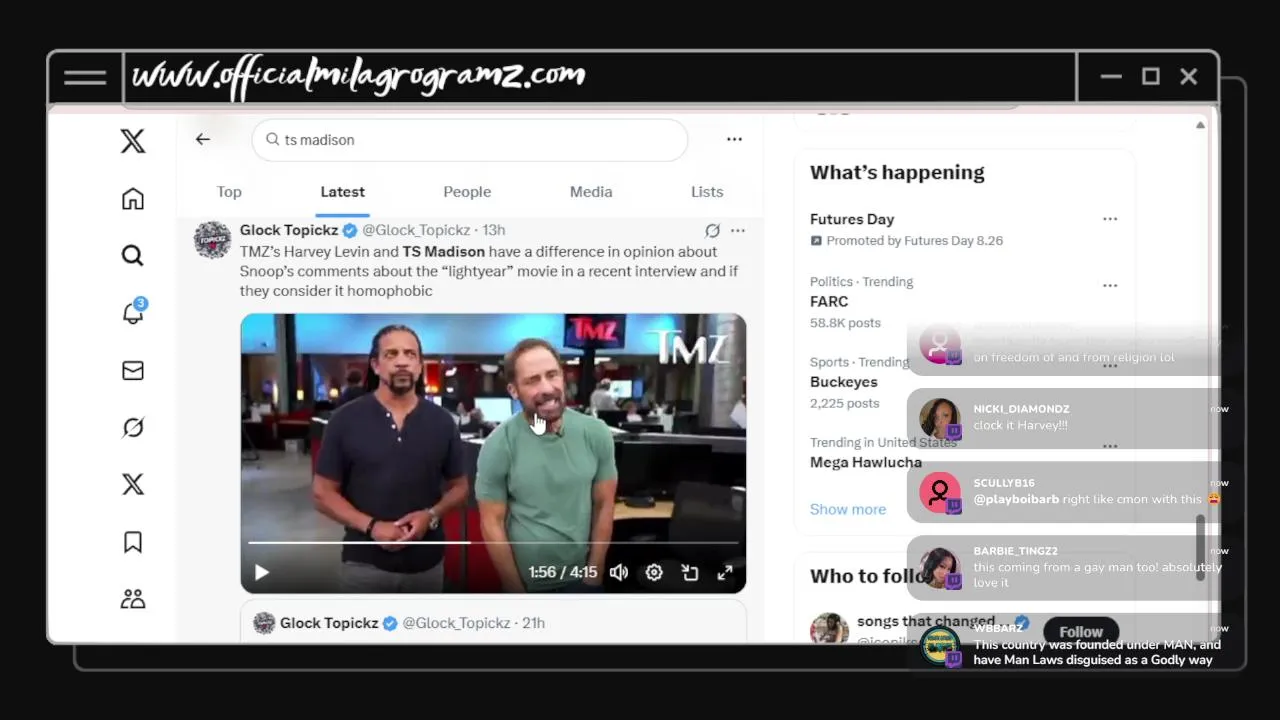This screenshot has height=720, width=1280.
Task: Switch to the Latest tab
Action: click(343, 192)
